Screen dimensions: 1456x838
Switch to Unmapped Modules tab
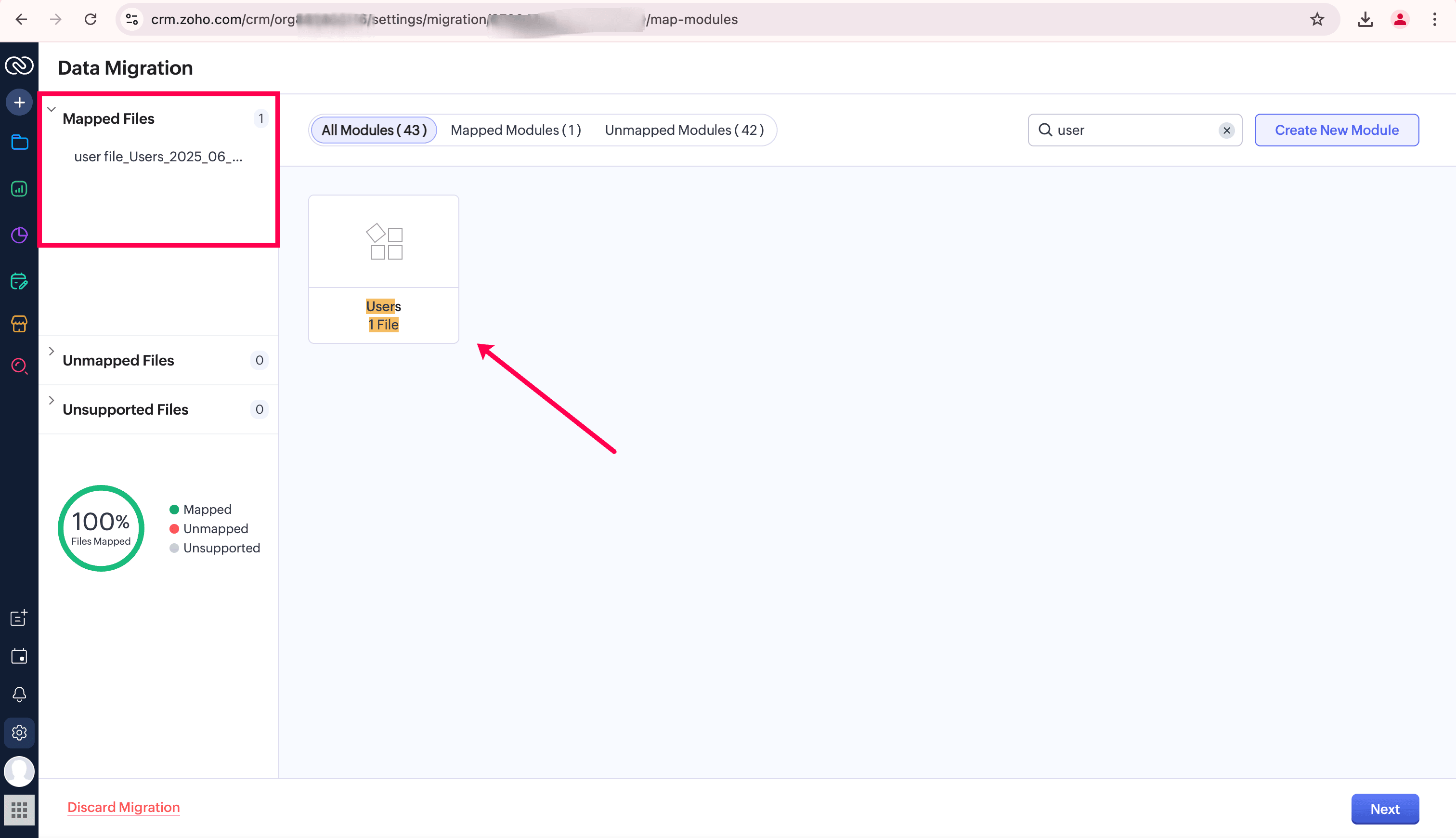pyautogui.click(x=684, y=131)
